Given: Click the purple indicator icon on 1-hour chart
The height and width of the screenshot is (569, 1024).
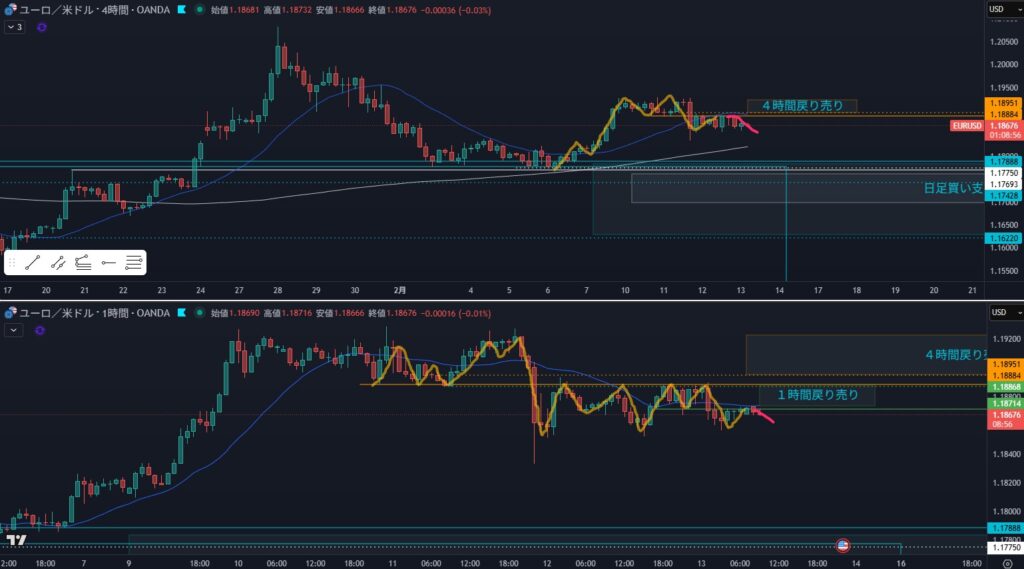Looking at the screenshot, I should (41, 328).
